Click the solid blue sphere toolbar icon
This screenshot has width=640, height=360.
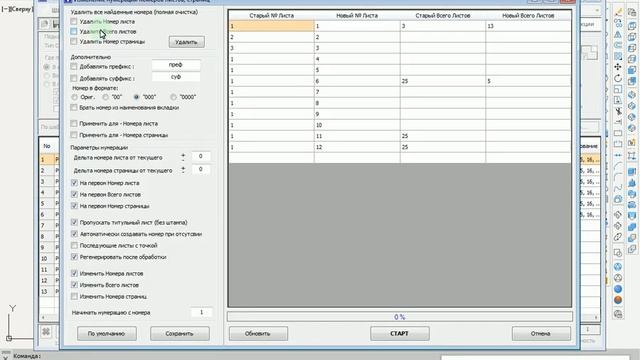tap(618, 289)
